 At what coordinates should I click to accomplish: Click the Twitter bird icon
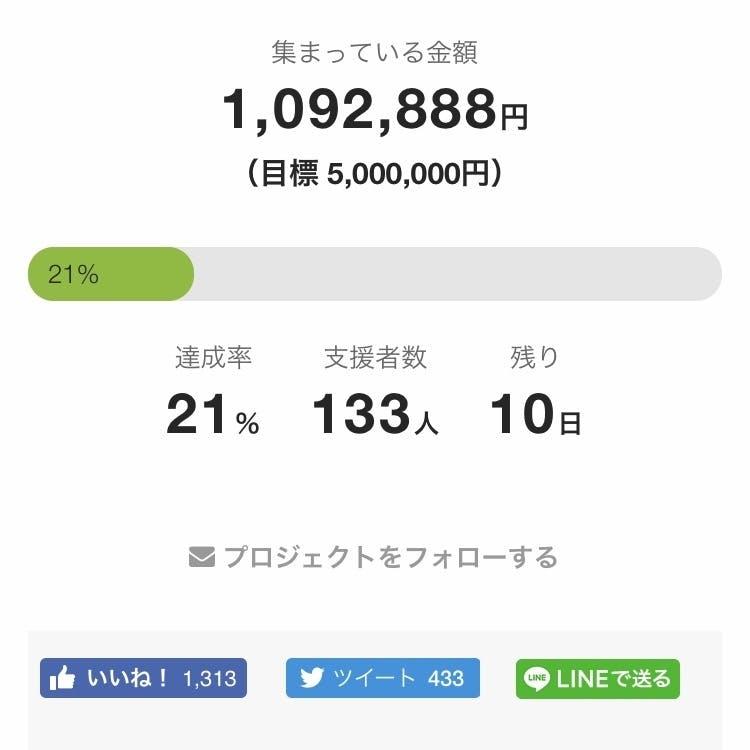(312, 678)
